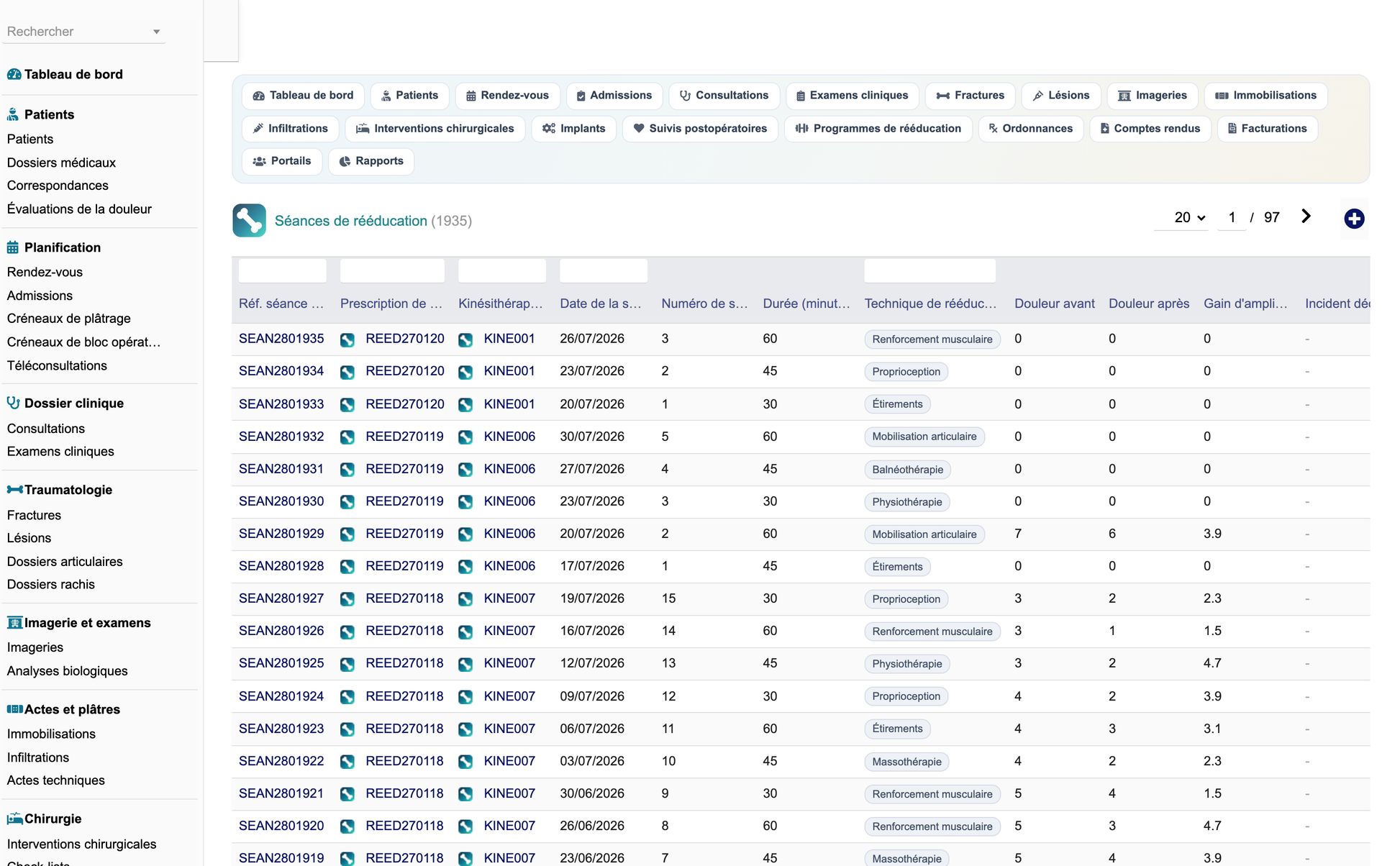Viewport: 1400px width, 866px height.
Task: Open kinésithérapeute link KINE007 for SEAN2801927
Action: pos(509,598)
